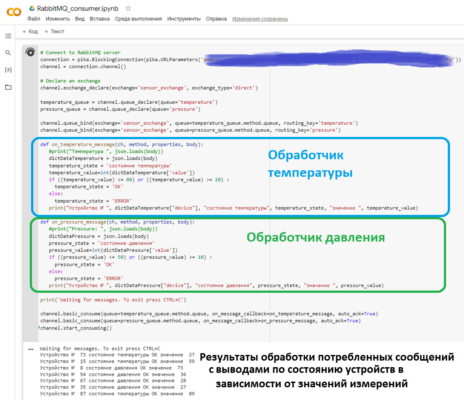Open the variables {x} sidebar icon
464x400 pixels.
[8, 70]
